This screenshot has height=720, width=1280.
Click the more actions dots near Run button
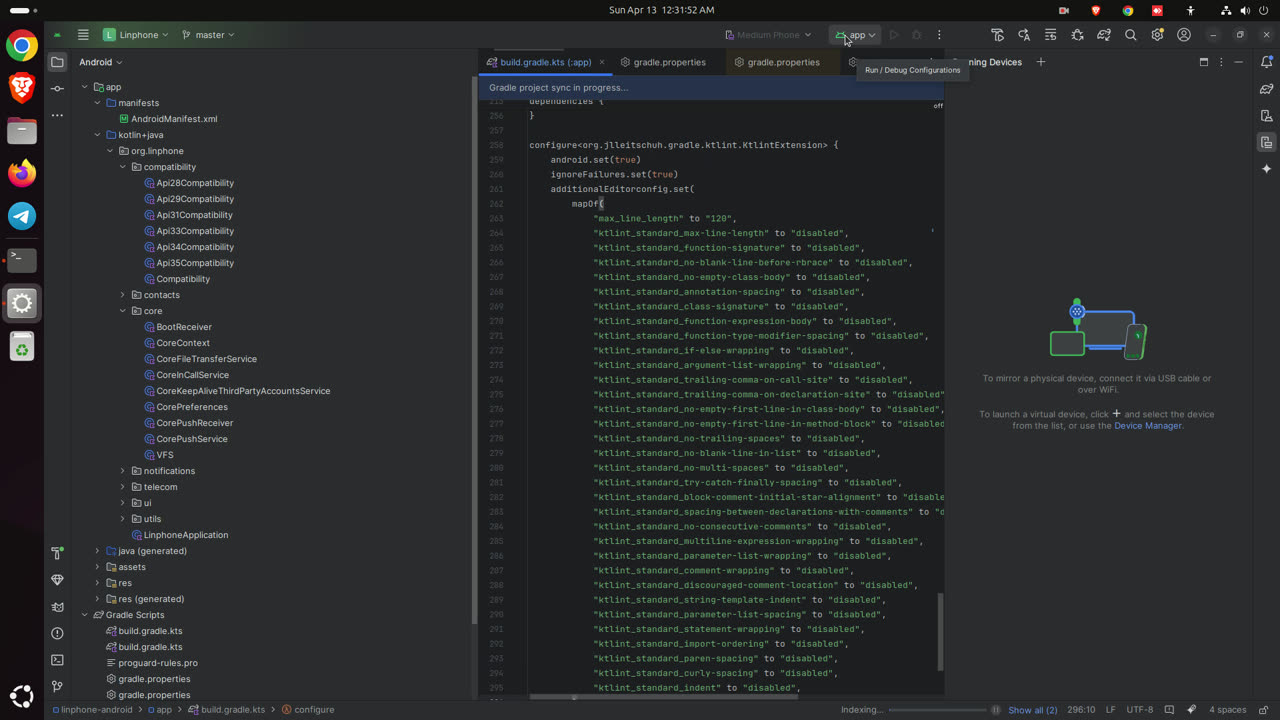click(939, 35)
